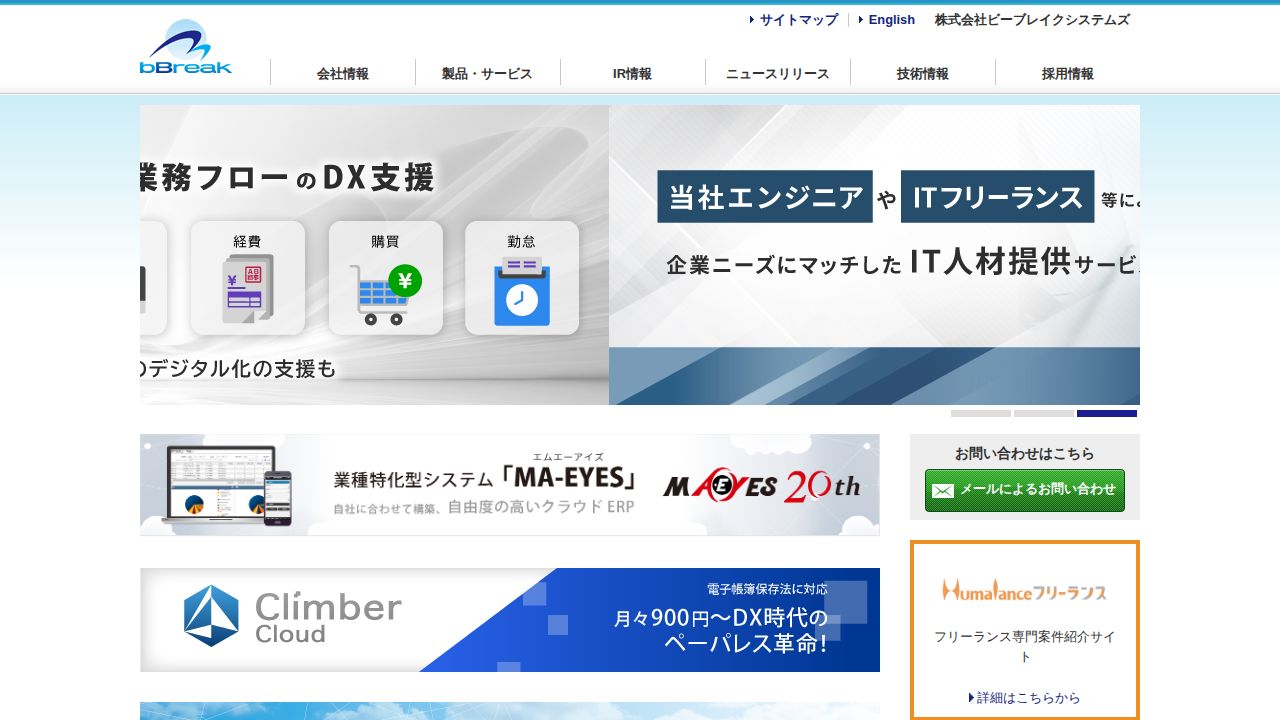
Task: Click the 購買 shopping cart icon card
Action: coord(386,278)
